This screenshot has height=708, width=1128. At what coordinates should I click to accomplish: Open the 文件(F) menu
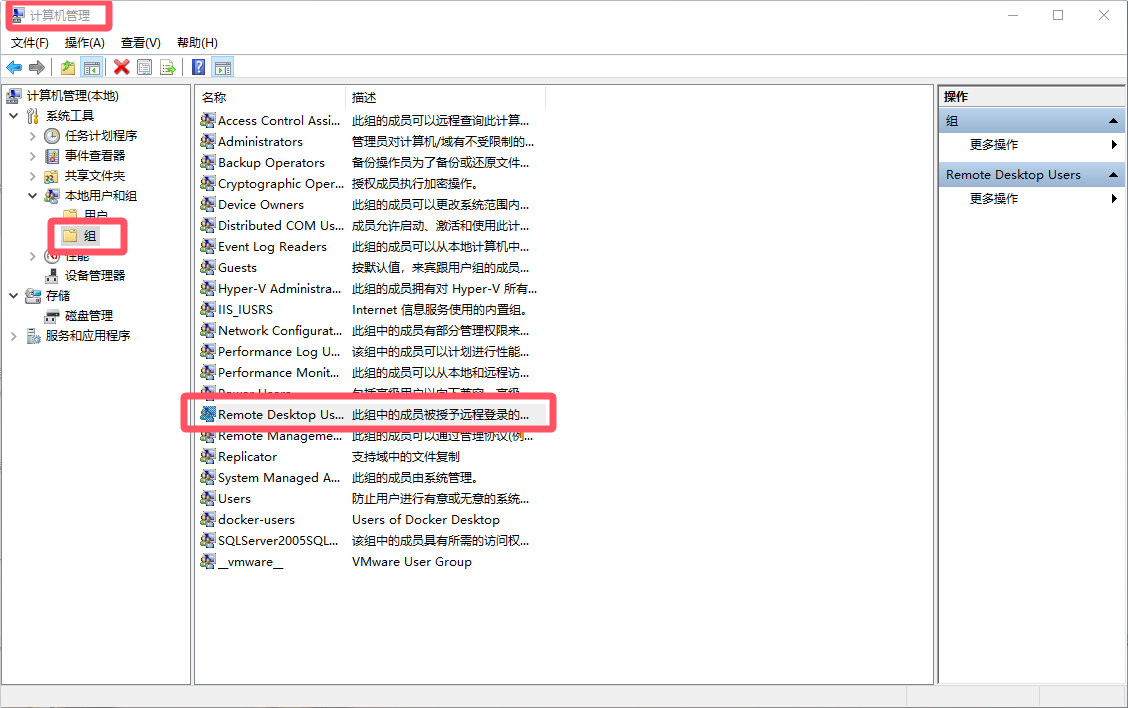[x=29, y=42]
